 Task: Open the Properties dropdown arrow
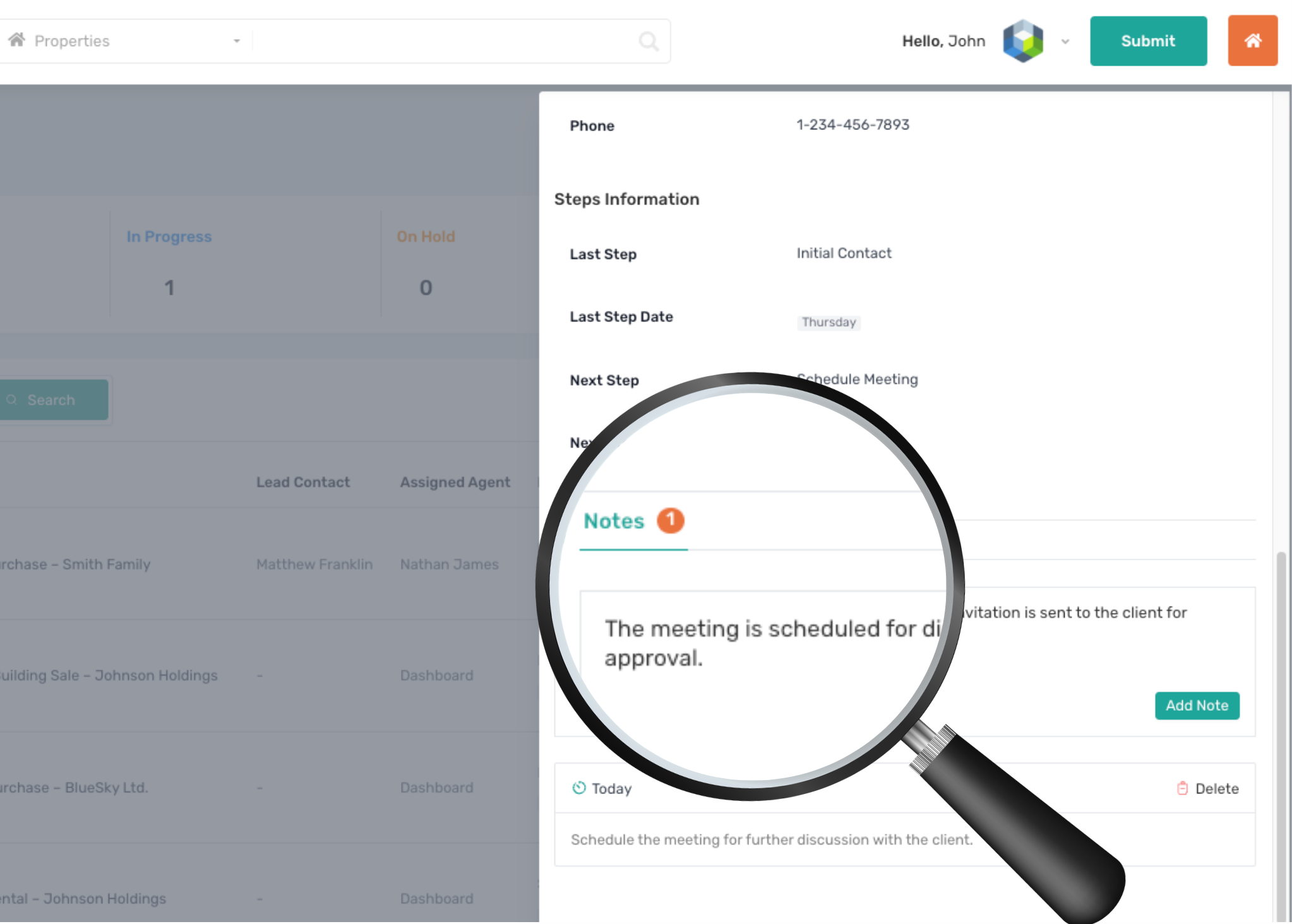(237, 41)
